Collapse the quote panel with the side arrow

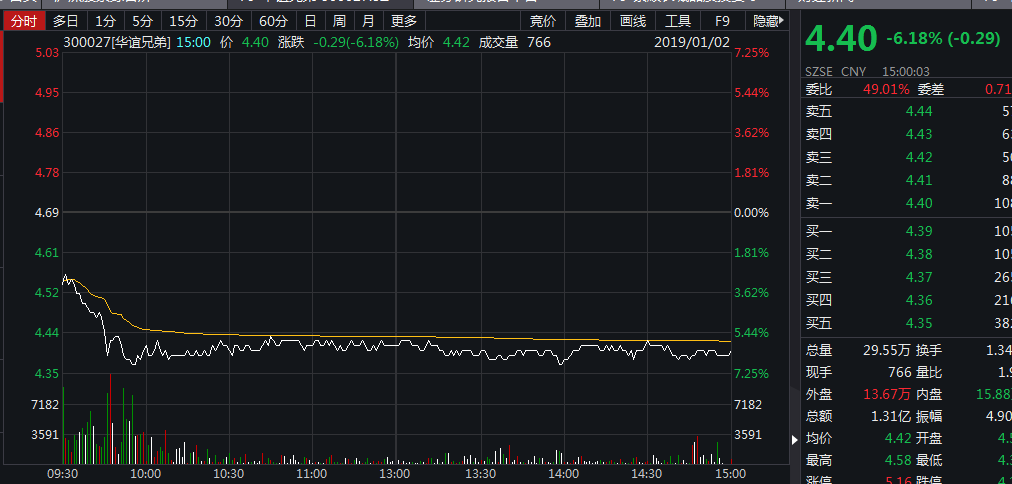(x=794, y=439)
